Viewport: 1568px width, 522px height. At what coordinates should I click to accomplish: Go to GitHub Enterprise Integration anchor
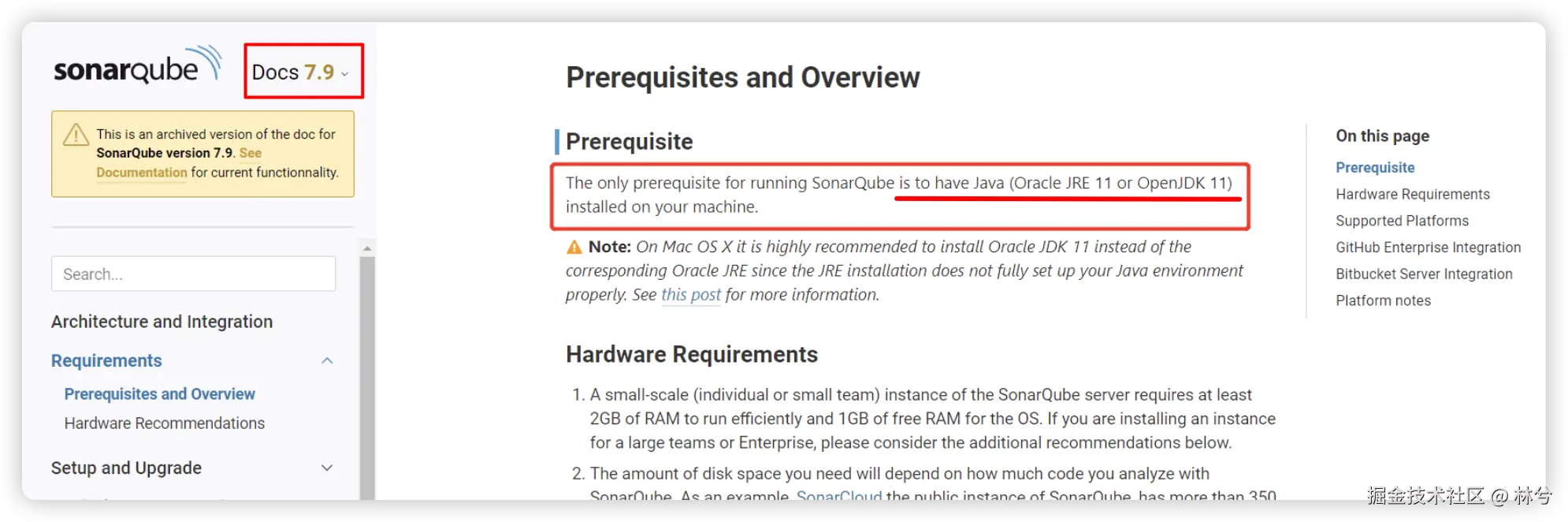pyautogui.click(x=1428, y=248)
